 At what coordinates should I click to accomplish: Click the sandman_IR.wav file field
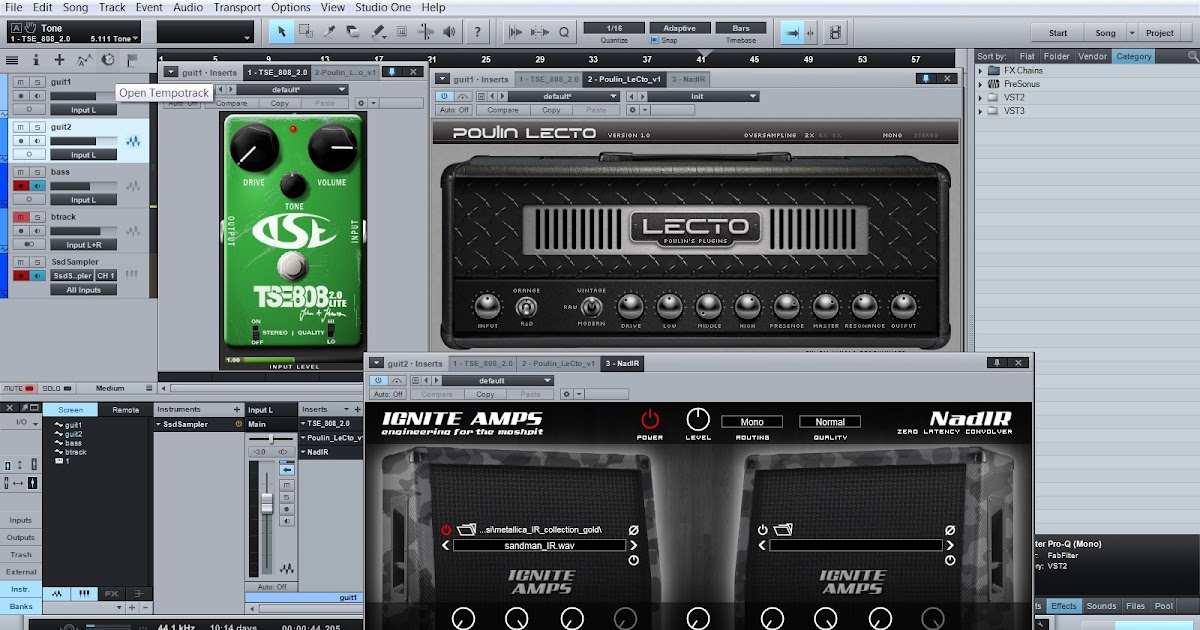point(539,546)
